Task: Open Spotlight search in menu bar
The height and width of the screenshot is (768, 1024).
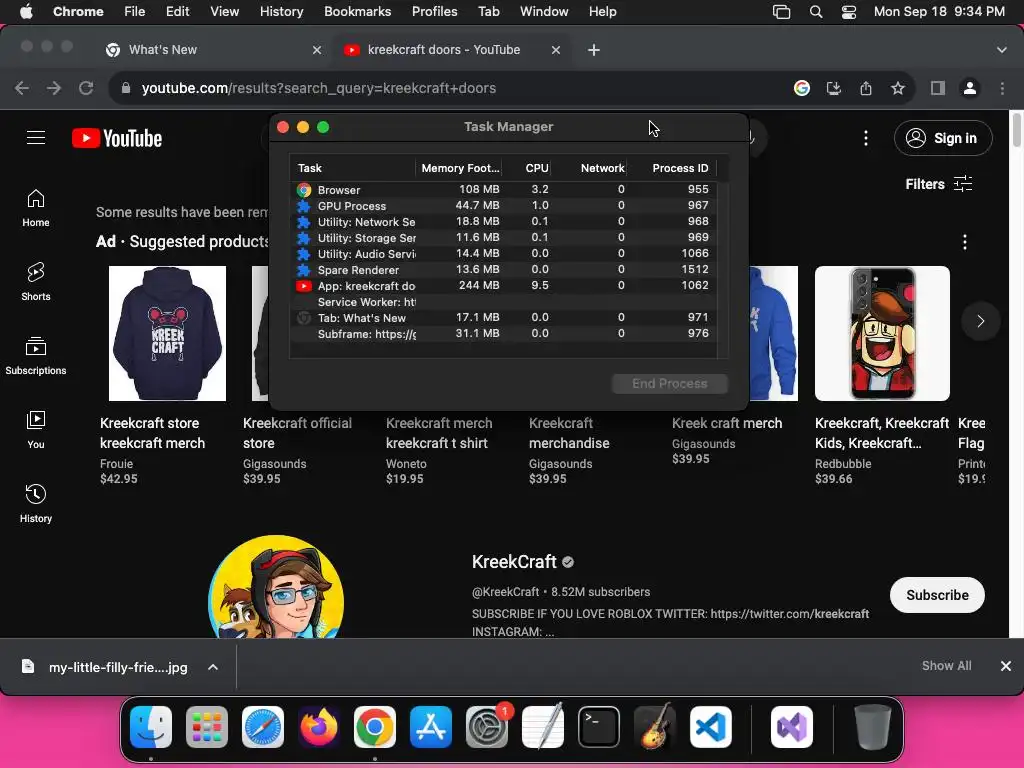Action: pyautogui.click(x=816, y=12)
